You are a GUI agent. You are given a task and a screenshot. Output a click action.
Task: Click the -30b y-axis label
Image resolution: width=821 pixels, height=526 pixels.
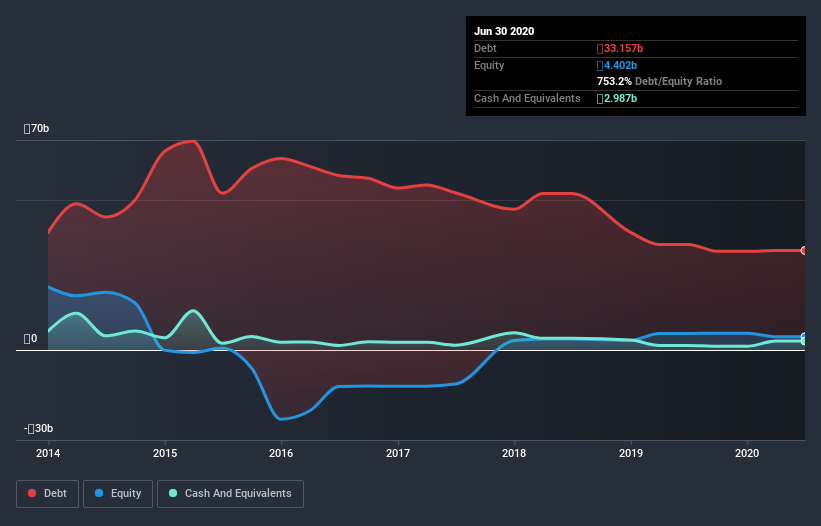[x=38, y=429]
